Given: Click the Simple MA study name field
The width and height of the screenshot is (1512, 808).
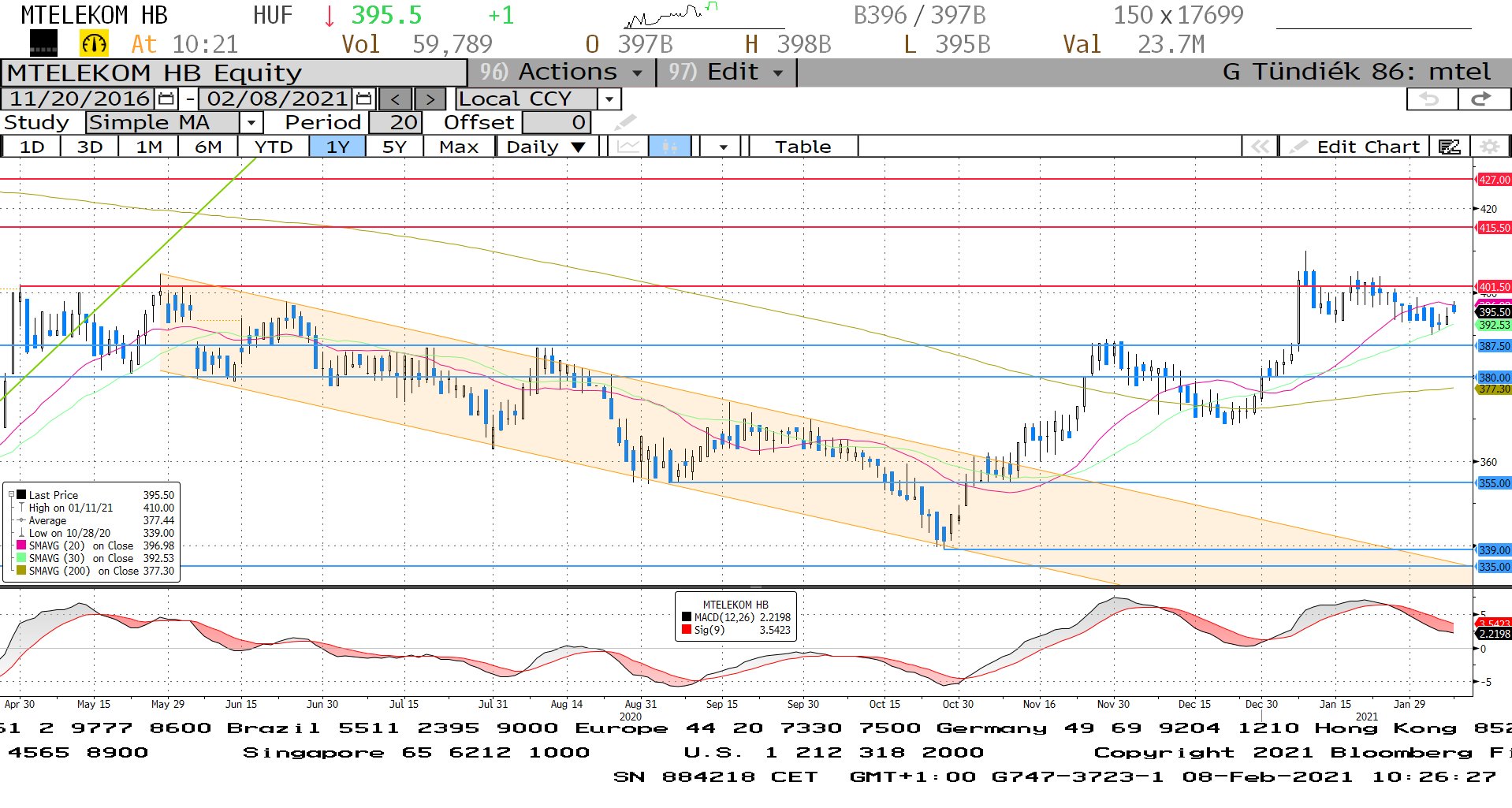Looking at the screenshot, I should [x=162, y=123].
